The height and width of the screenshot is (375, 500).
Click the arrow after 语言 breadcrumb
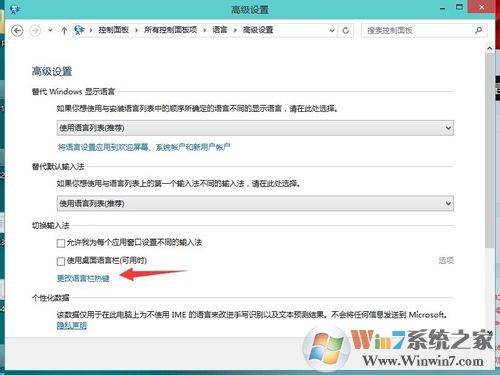pos(235,30)
